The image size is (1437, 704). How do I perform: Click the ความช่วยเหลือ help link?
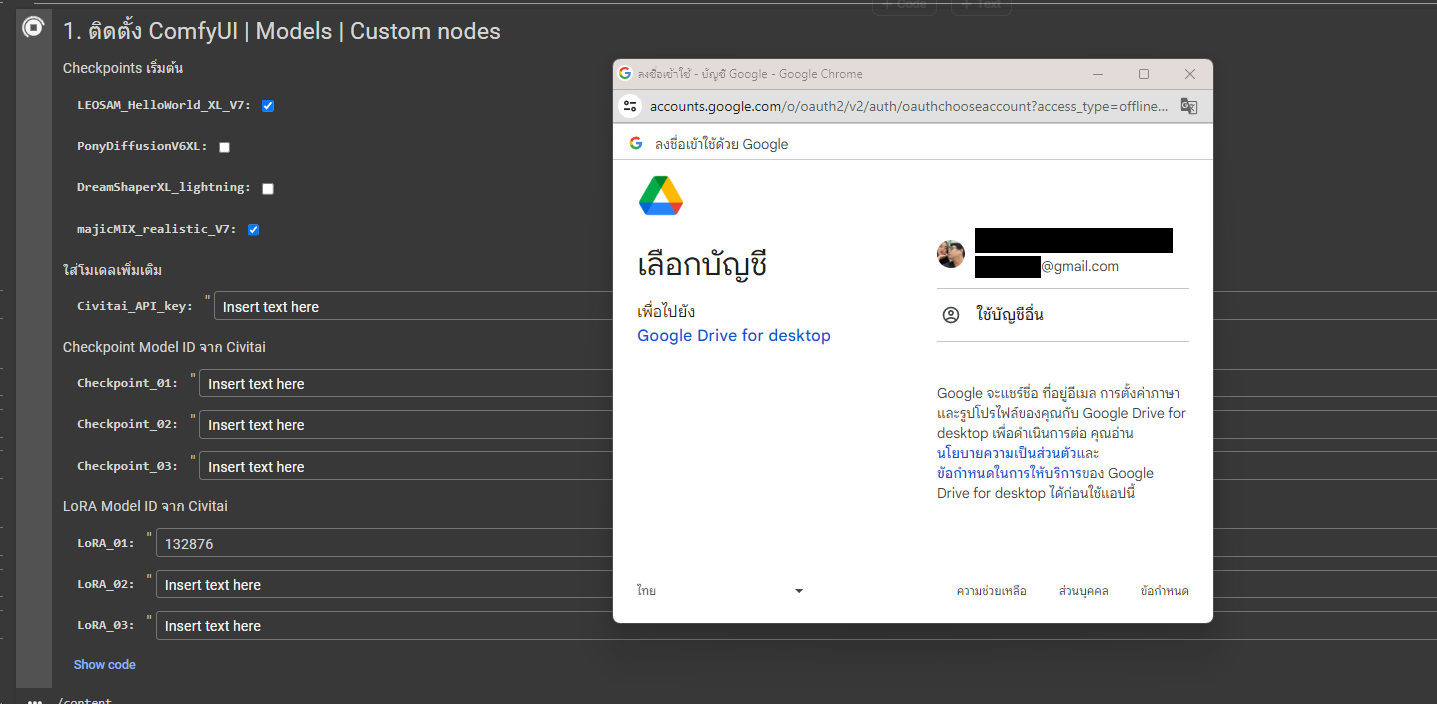click(x=991, y=591)
